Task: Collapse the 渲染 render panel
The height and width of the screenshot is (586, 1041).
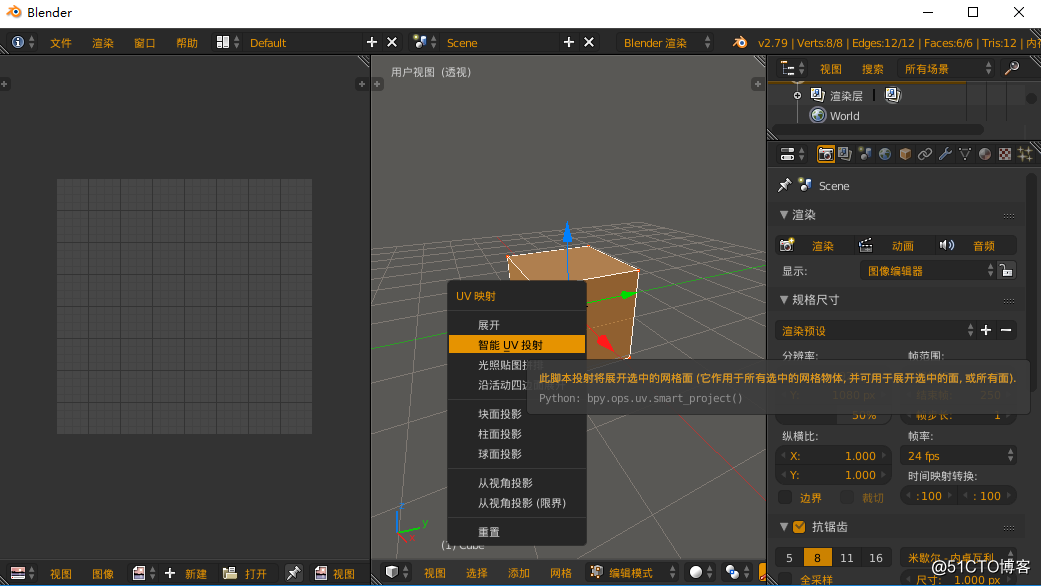Action: 784,215
